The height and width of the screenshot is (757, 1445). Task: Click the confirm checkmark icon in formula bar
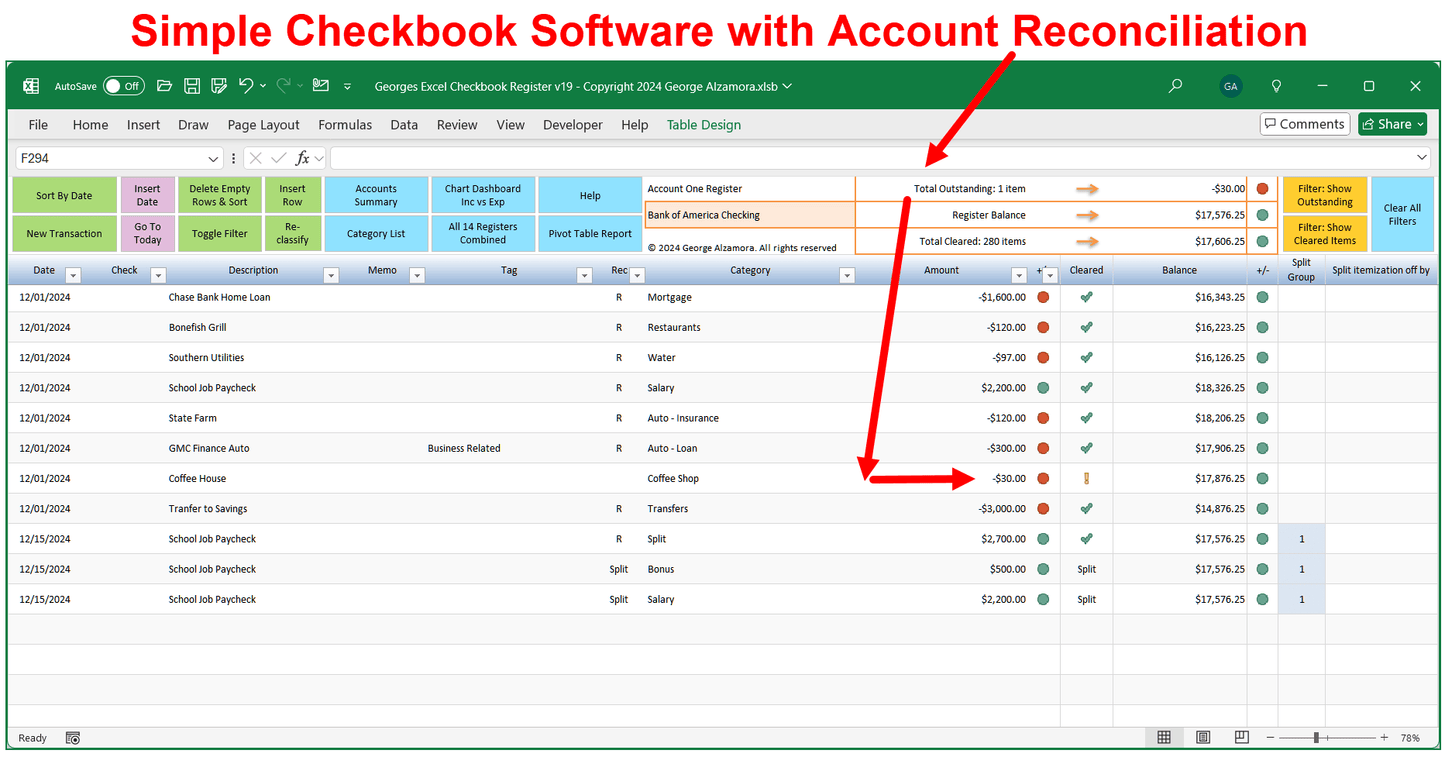click(279, 158)
